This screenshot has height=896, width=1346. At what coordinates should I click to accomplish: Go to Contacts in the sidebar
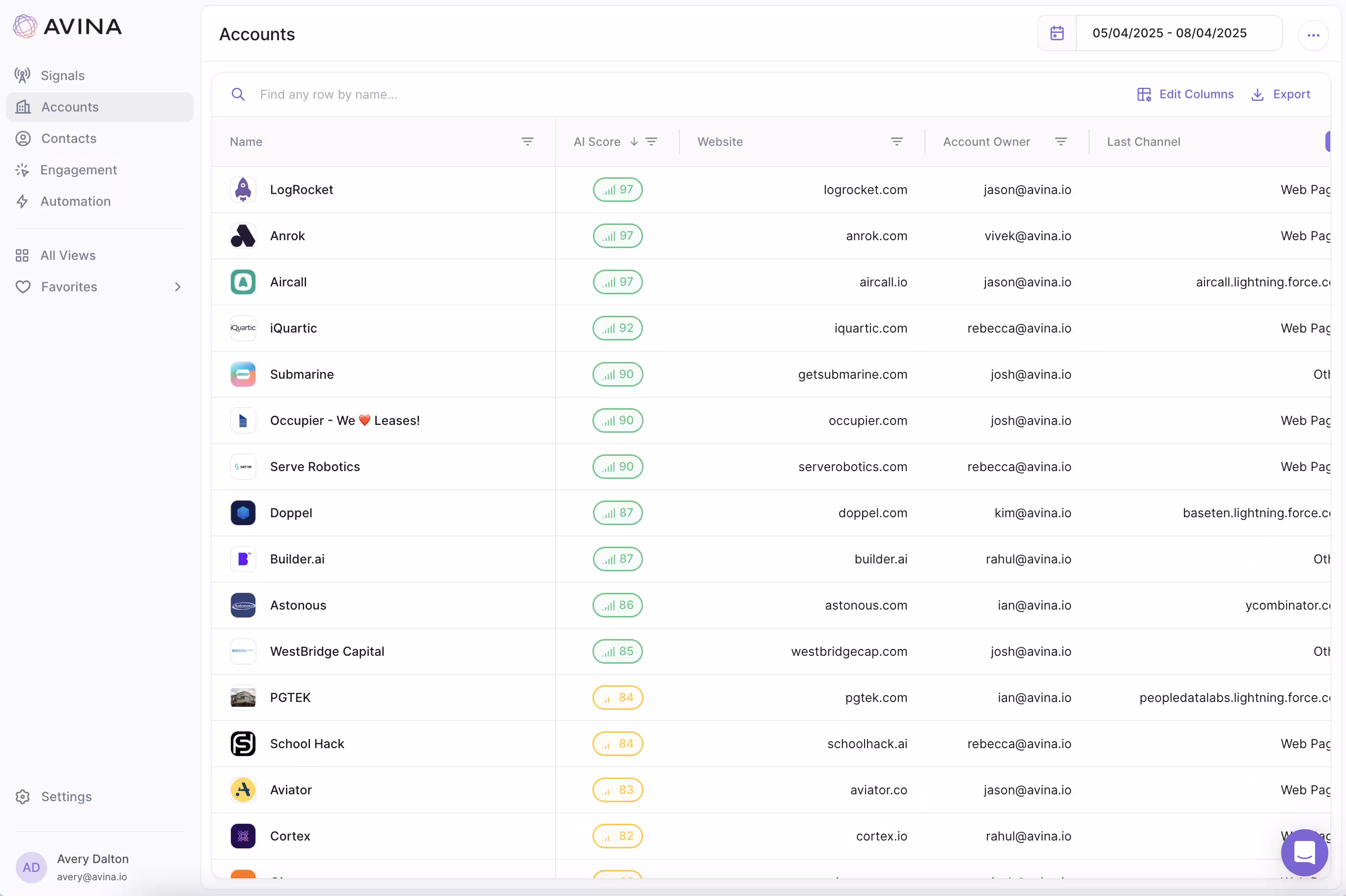tap(69, 139)
